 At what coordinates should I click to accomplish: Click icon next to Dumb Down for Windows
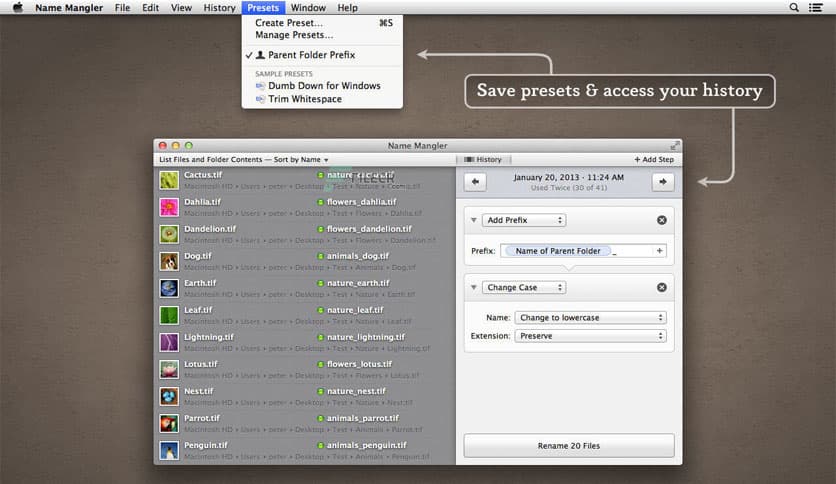click(x=260, y=86)
